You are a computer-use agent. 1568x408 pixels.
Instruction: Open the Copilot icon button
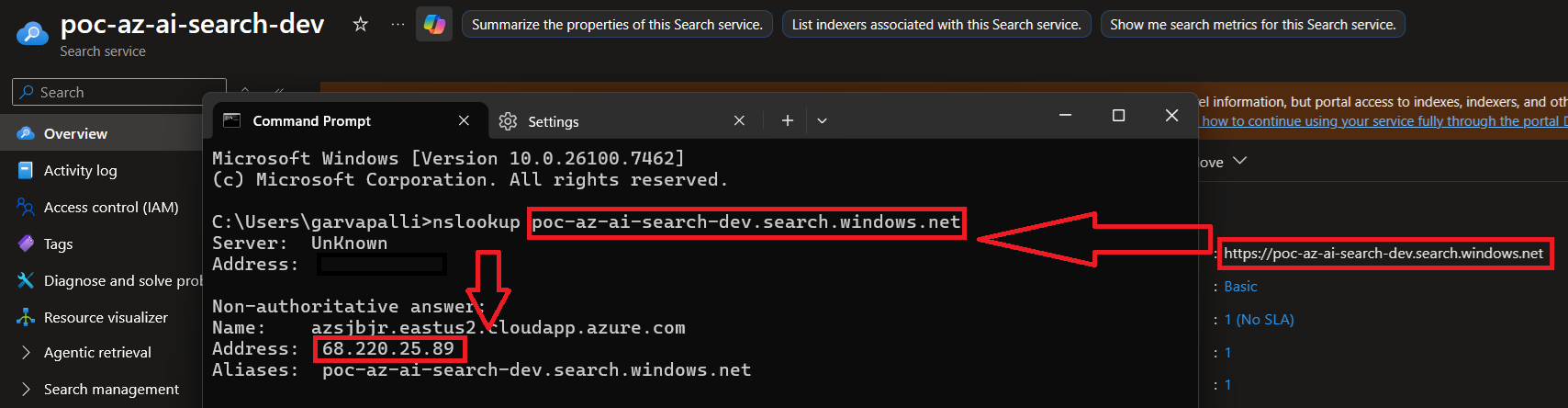pyautogui.click(x=434, y=24)
